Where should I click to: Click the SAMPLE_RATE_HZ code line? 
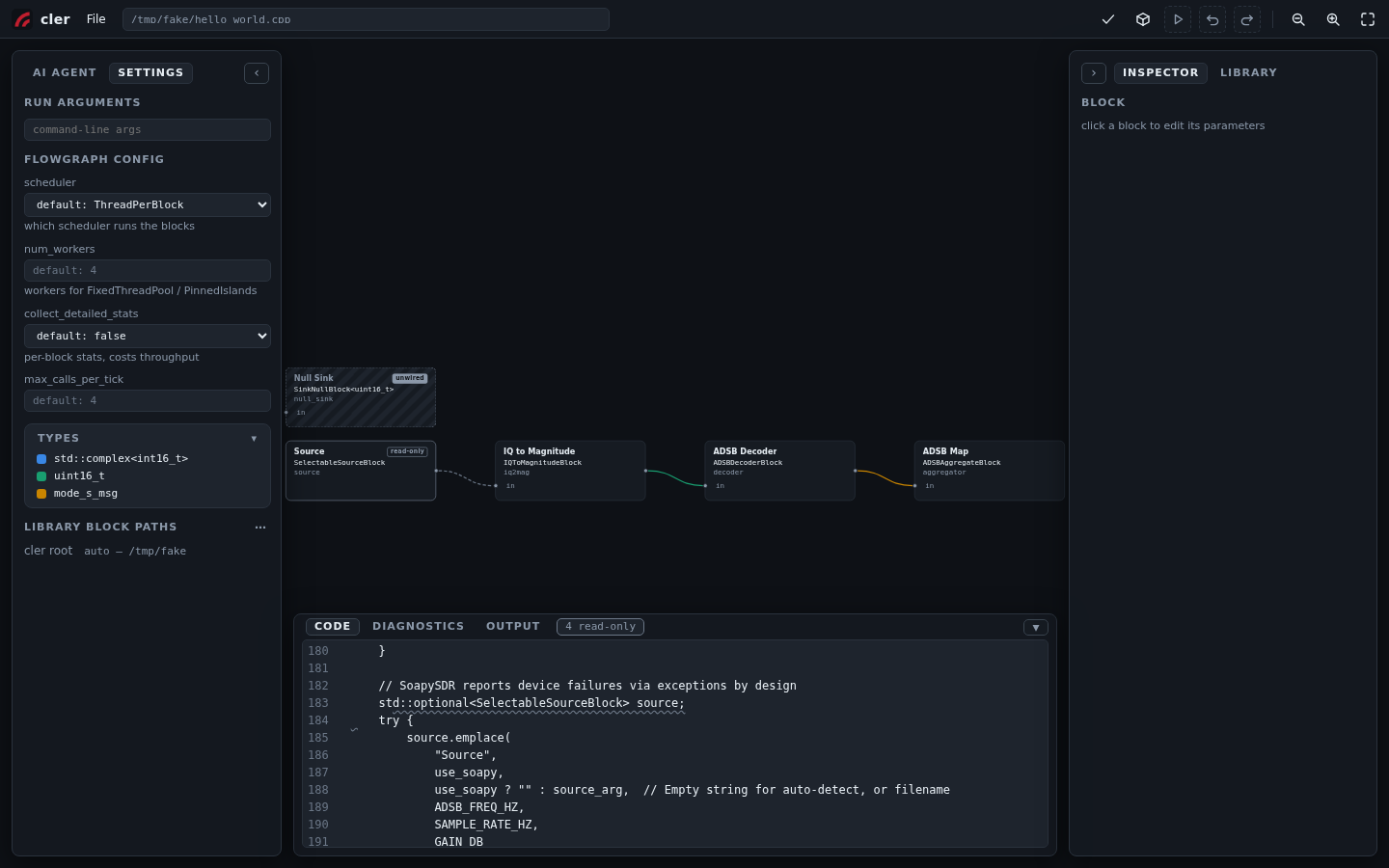(486, 825)
